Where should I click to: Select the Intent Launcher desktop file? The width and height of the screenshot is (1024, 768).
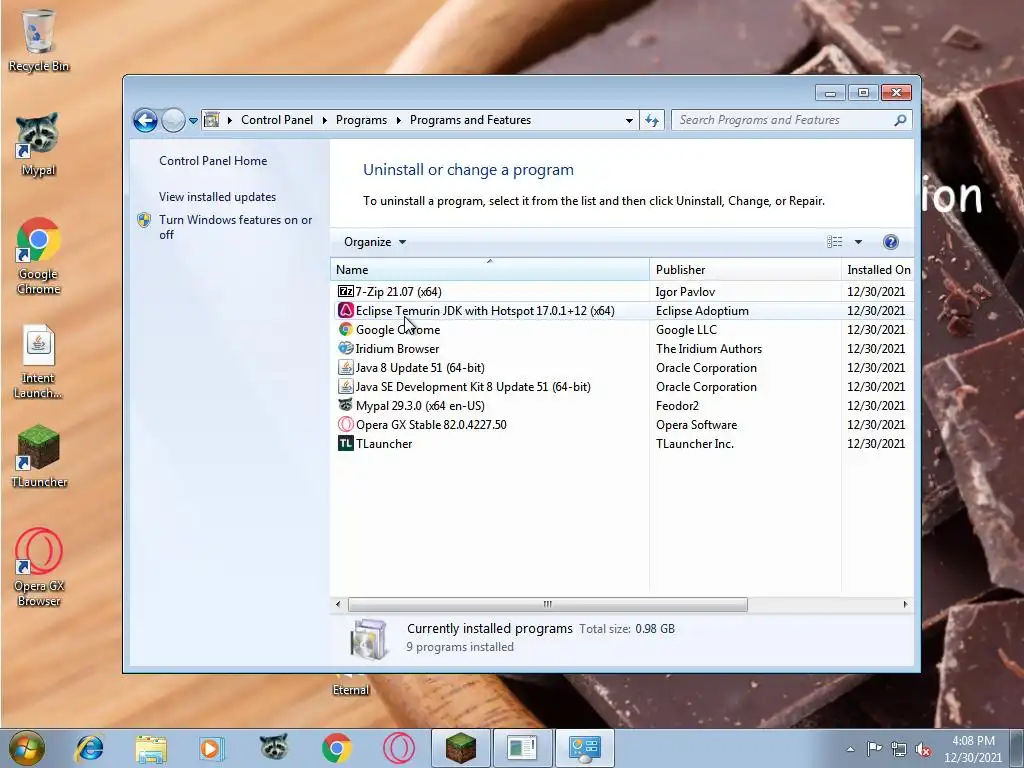[x=38, y=361]
